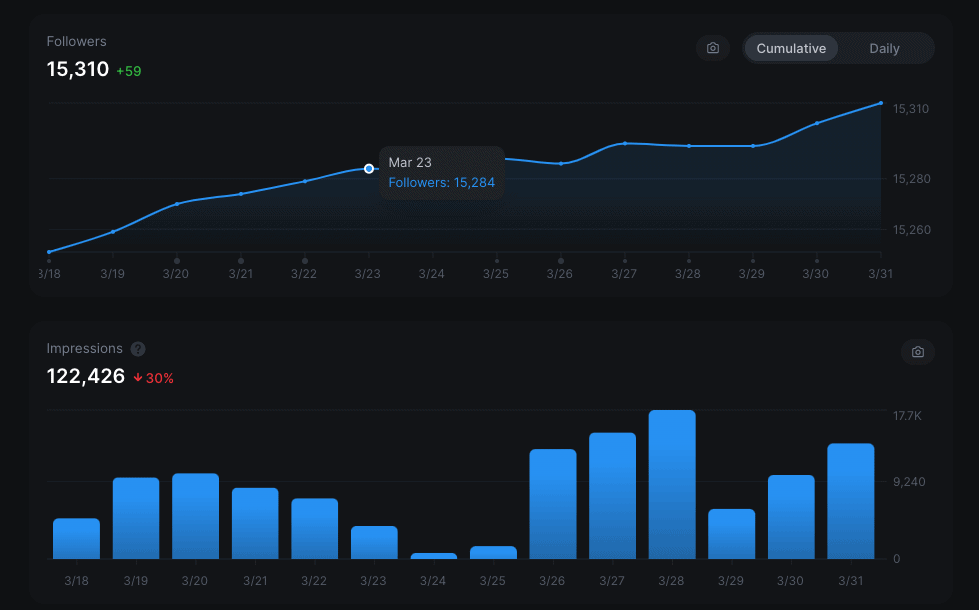Switch the Followers chart to Cumulative view
This screenshot has height=610, width=979.
click(791, 48)
